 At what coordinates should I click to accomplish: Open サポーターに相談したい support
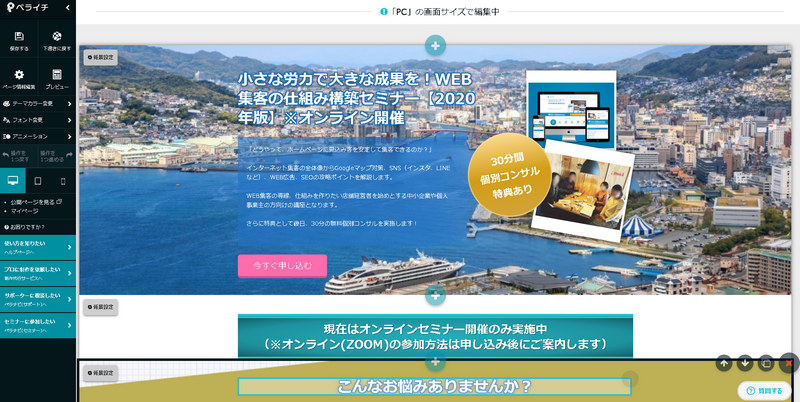(x=38, y=300)
